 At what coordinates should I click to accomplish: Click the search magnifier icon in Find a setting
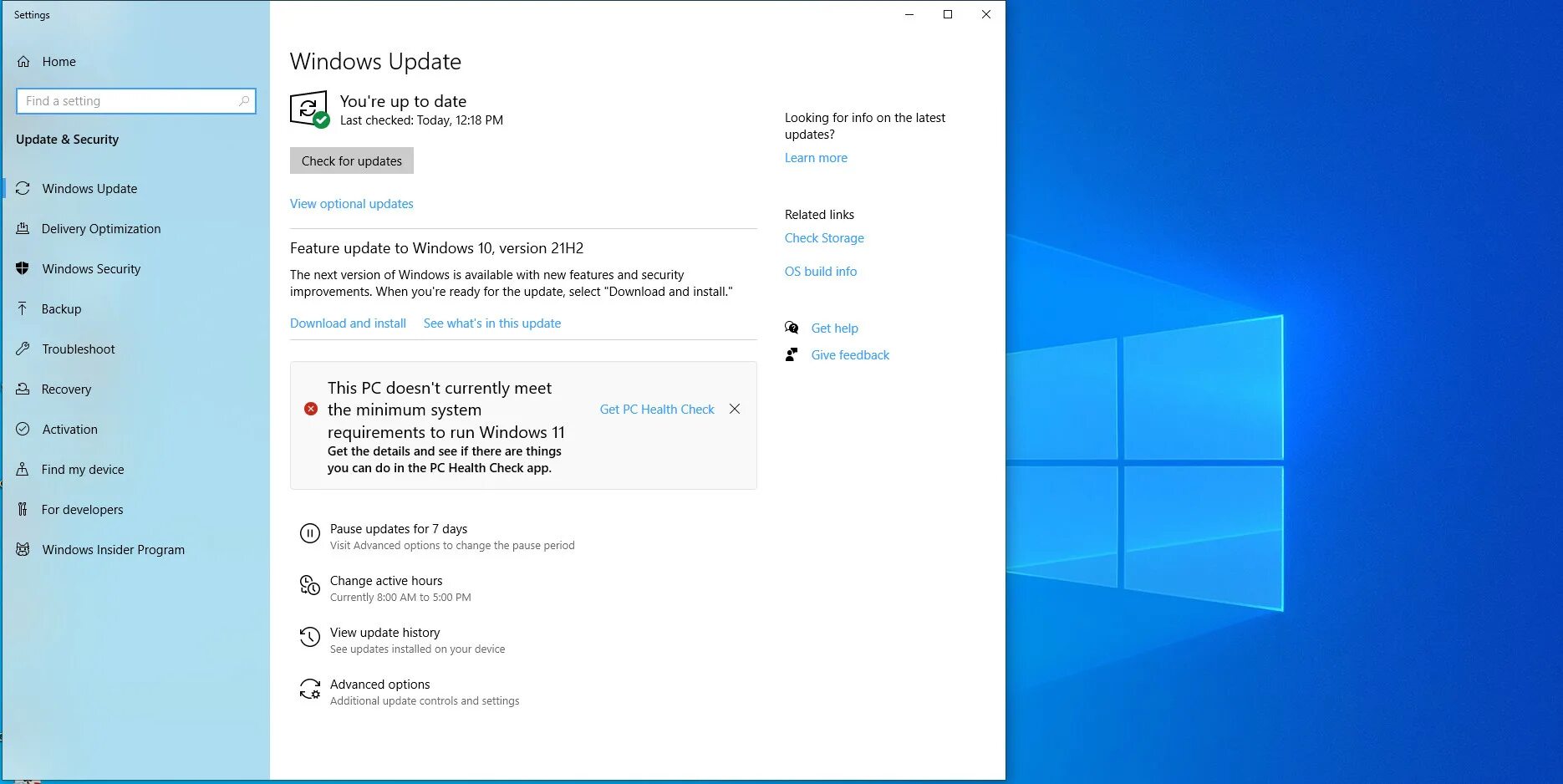point(244,101)
